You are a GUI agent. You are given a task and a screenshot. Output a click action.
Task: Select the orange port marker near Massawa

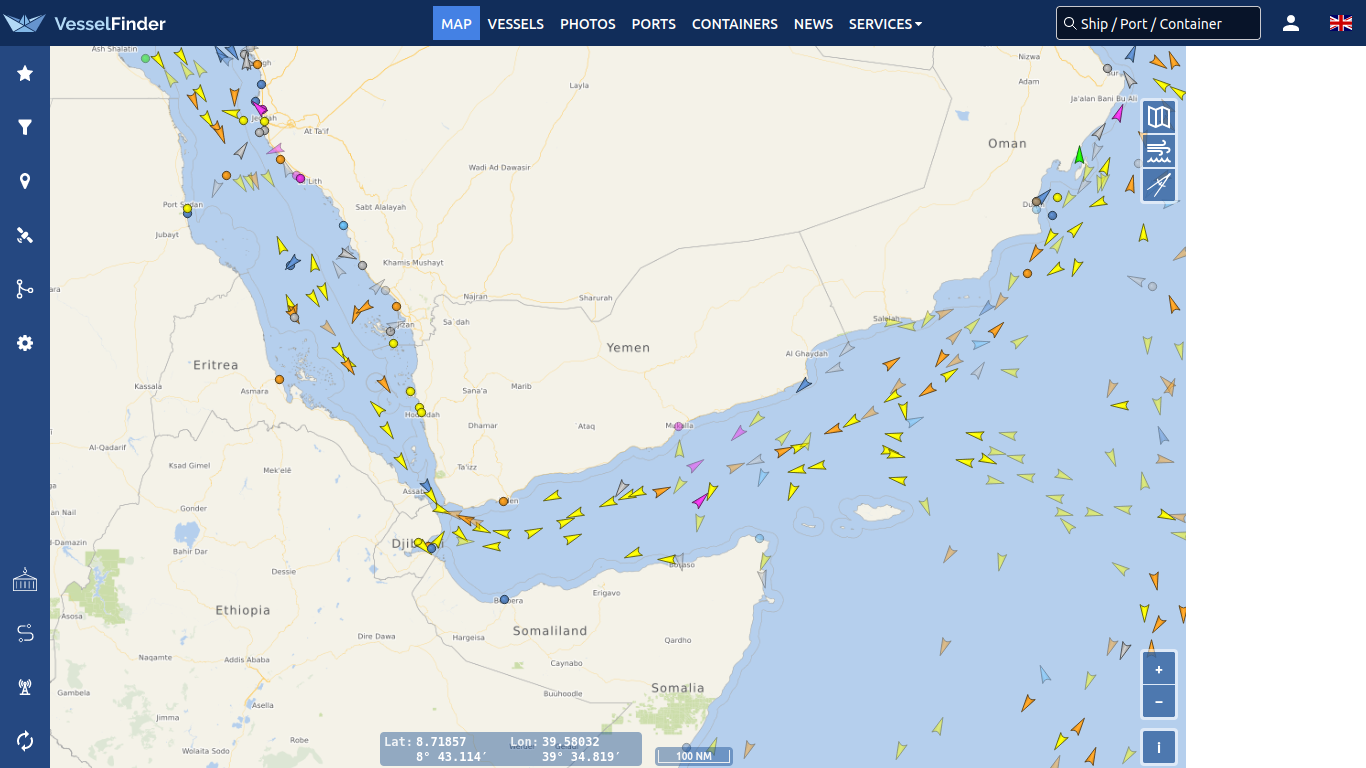point(279,379)
